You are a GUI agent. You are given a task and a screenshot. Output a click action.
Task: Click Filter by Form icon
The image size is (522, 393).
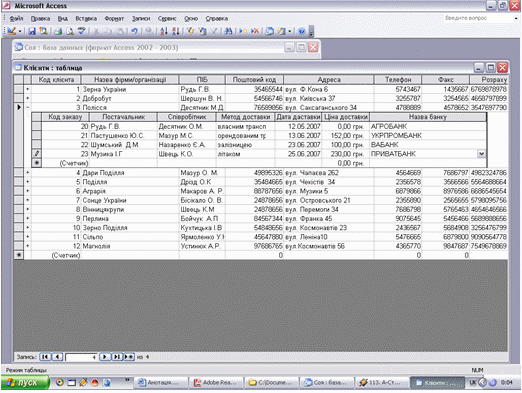202,31
